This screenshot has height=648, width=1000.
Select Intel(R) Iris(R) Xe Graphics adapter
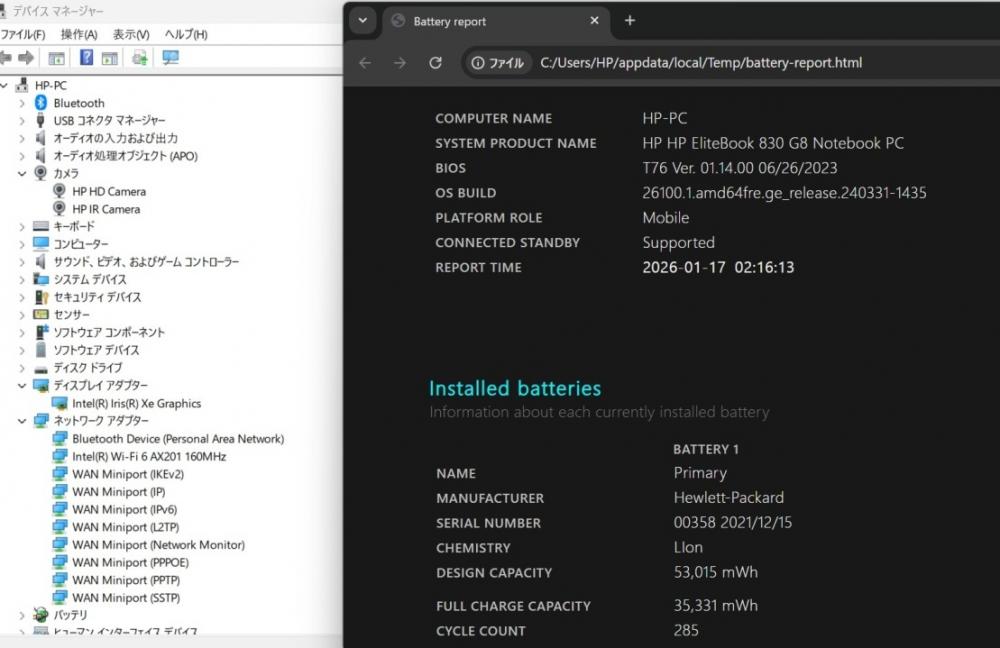[x=136, y=403]
